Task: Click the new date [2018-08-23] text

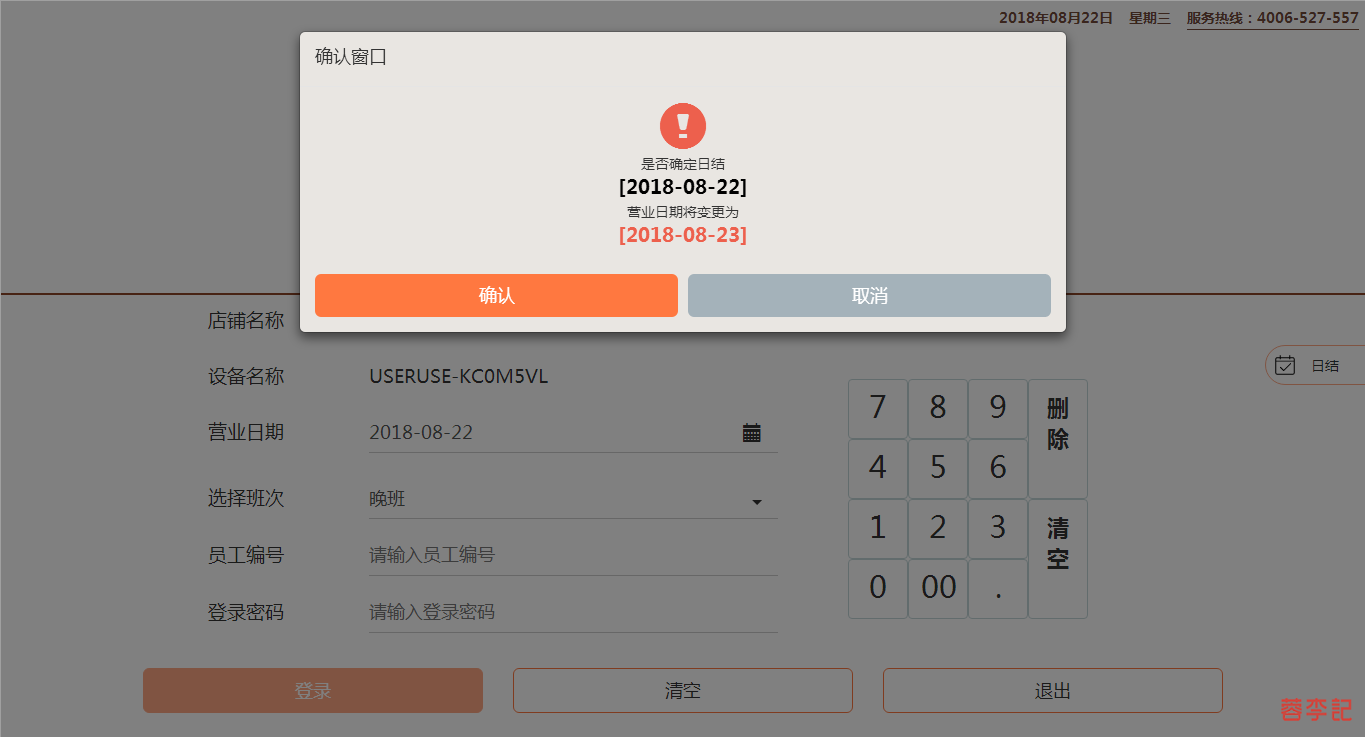Action: click(683, 235)
